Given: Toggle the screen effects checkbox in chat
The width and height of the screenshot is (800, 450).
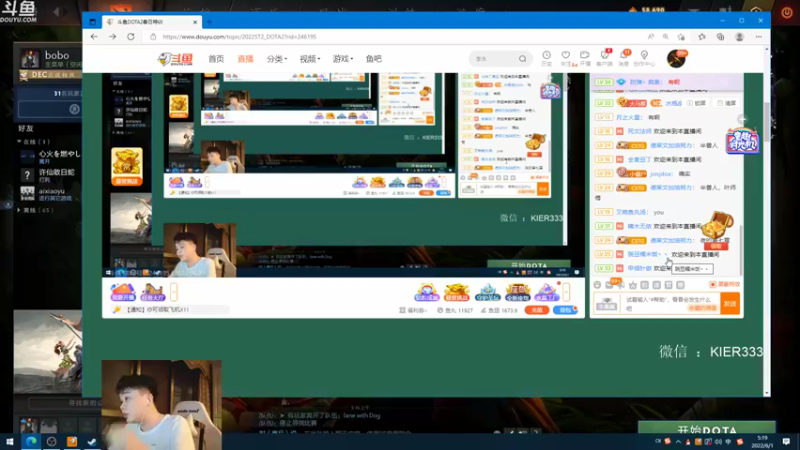Looking at the screenshot, I should pyautogui.click(x=713, y=285).
